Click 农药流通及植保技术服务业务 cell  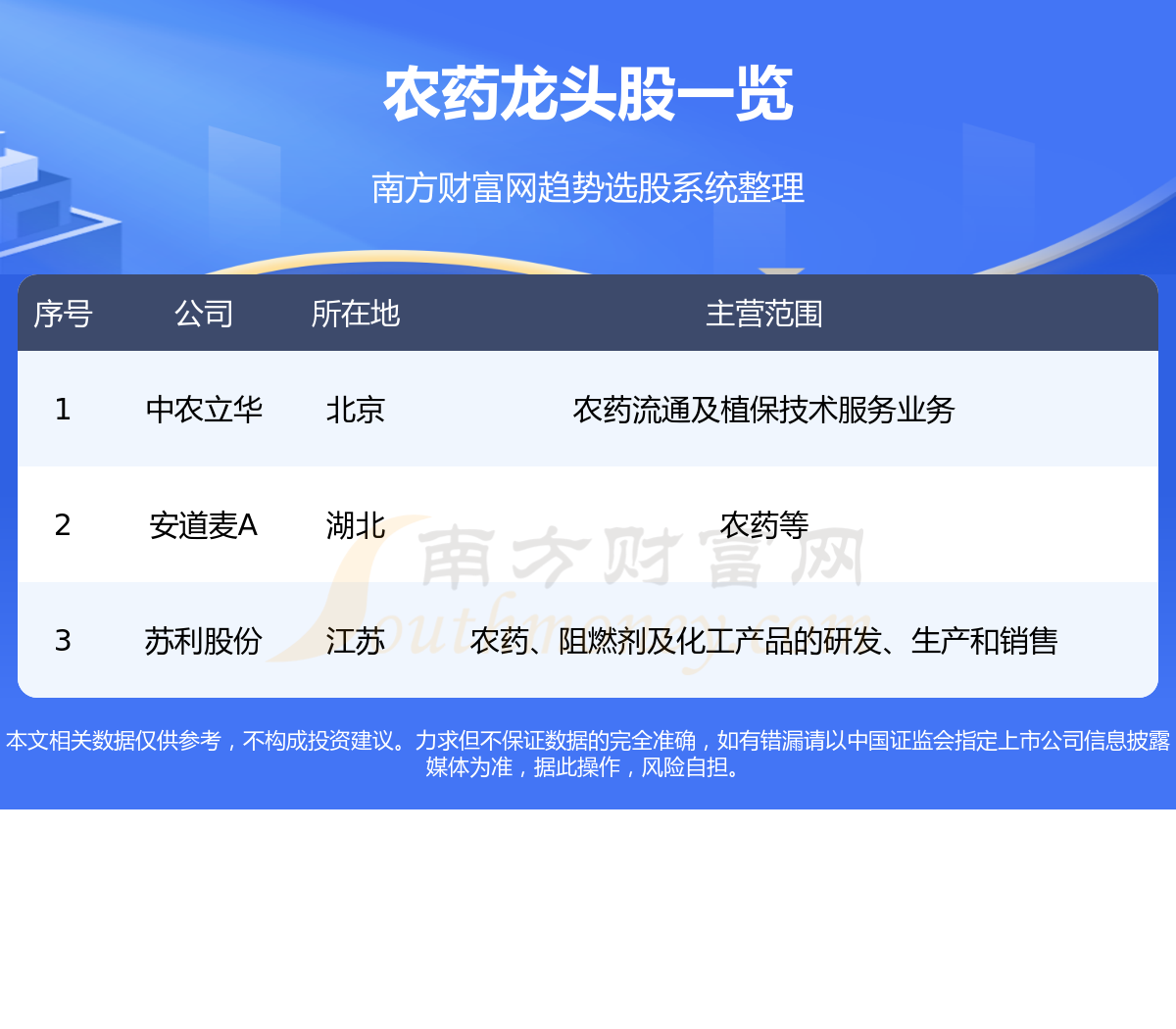764,410
